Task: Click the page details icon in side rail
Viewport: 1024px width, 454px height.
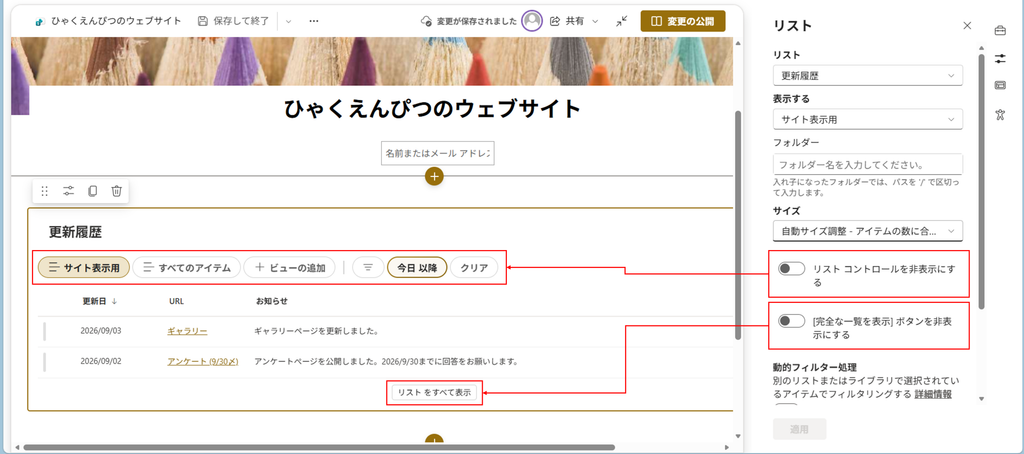Action: click(999, 86)
